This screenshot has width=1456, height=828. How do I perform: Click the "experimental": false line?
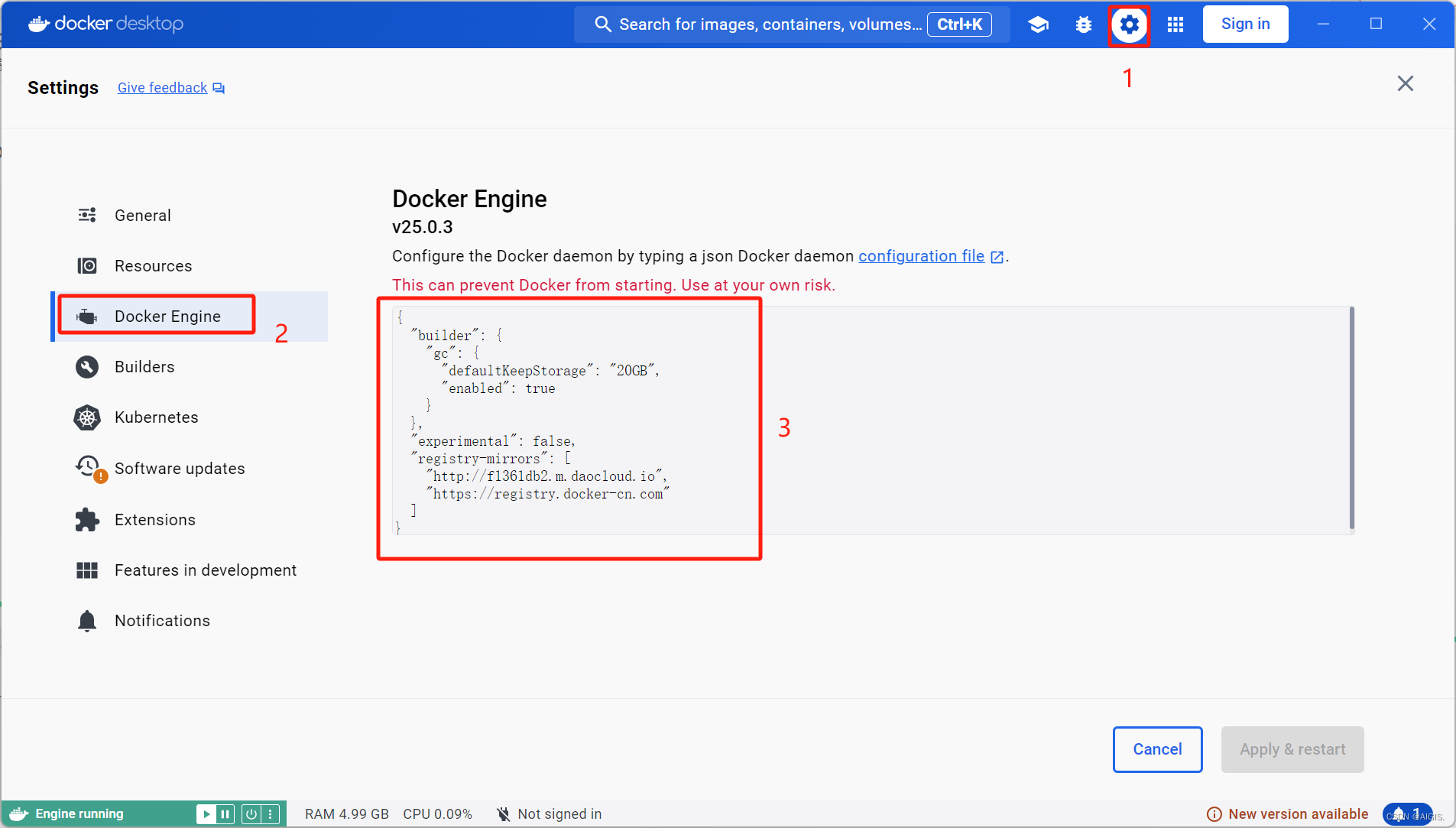(494, 441)
